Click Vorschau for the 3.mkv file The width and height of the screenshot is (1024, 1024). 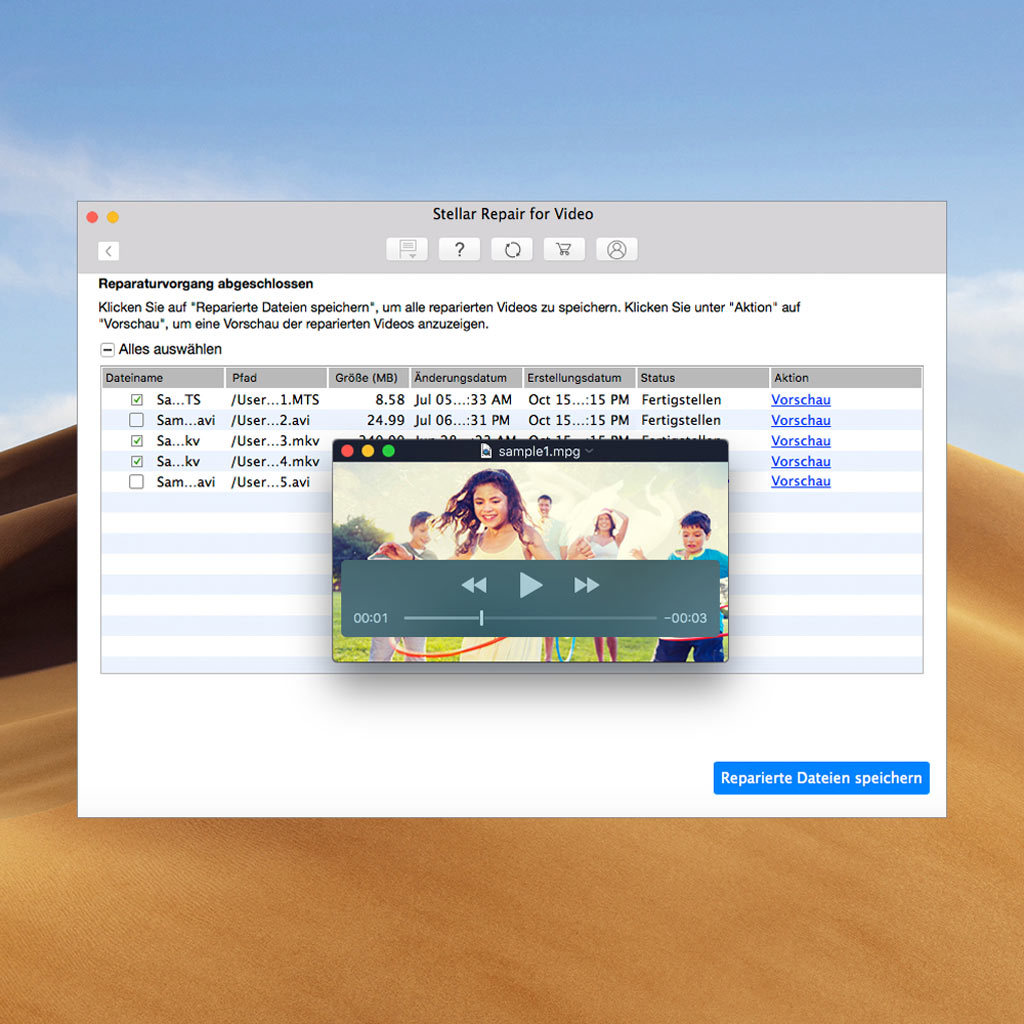801,441
